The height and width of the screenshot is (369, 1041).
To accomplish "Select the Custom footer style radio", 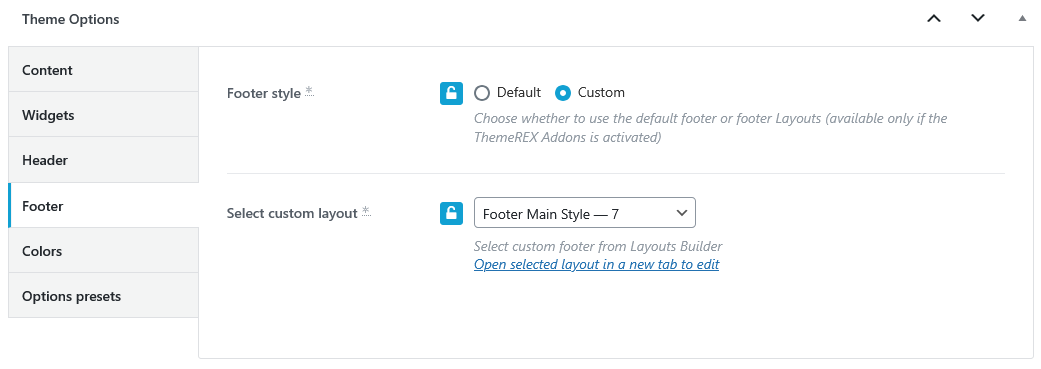I will pos(562,93).
